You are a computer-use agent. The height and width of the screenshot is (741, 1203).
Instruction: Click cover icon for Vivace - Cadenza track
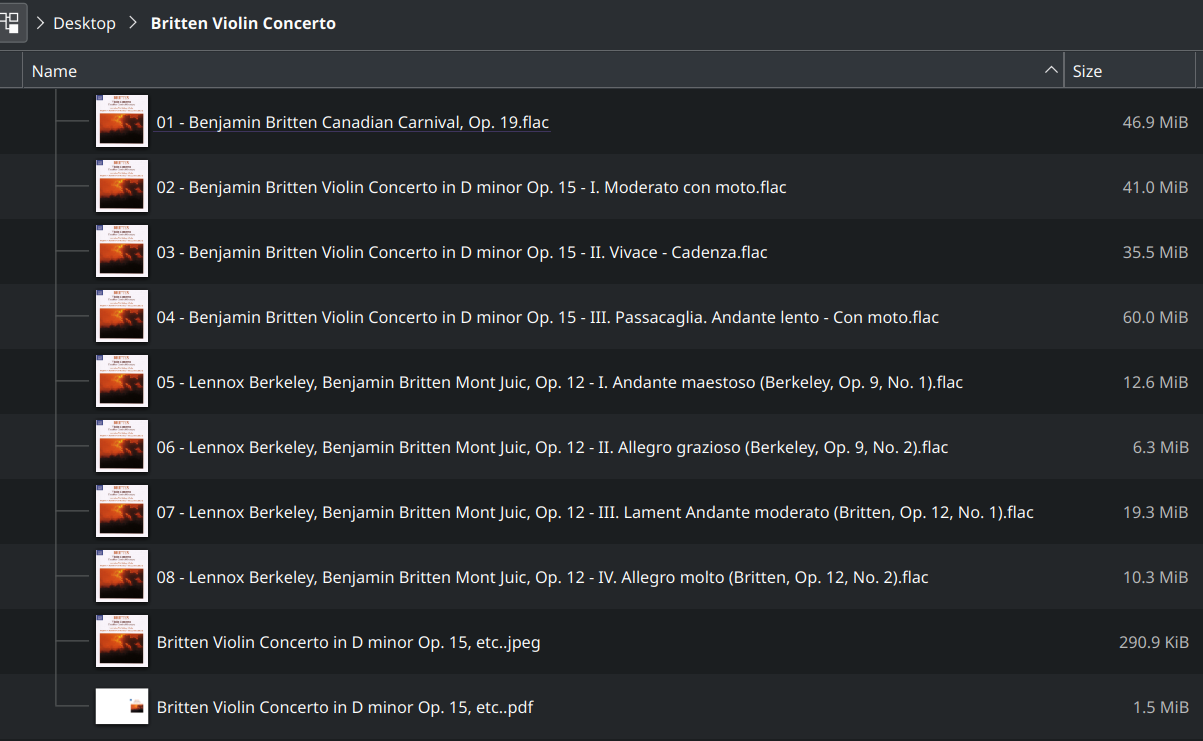122,251
